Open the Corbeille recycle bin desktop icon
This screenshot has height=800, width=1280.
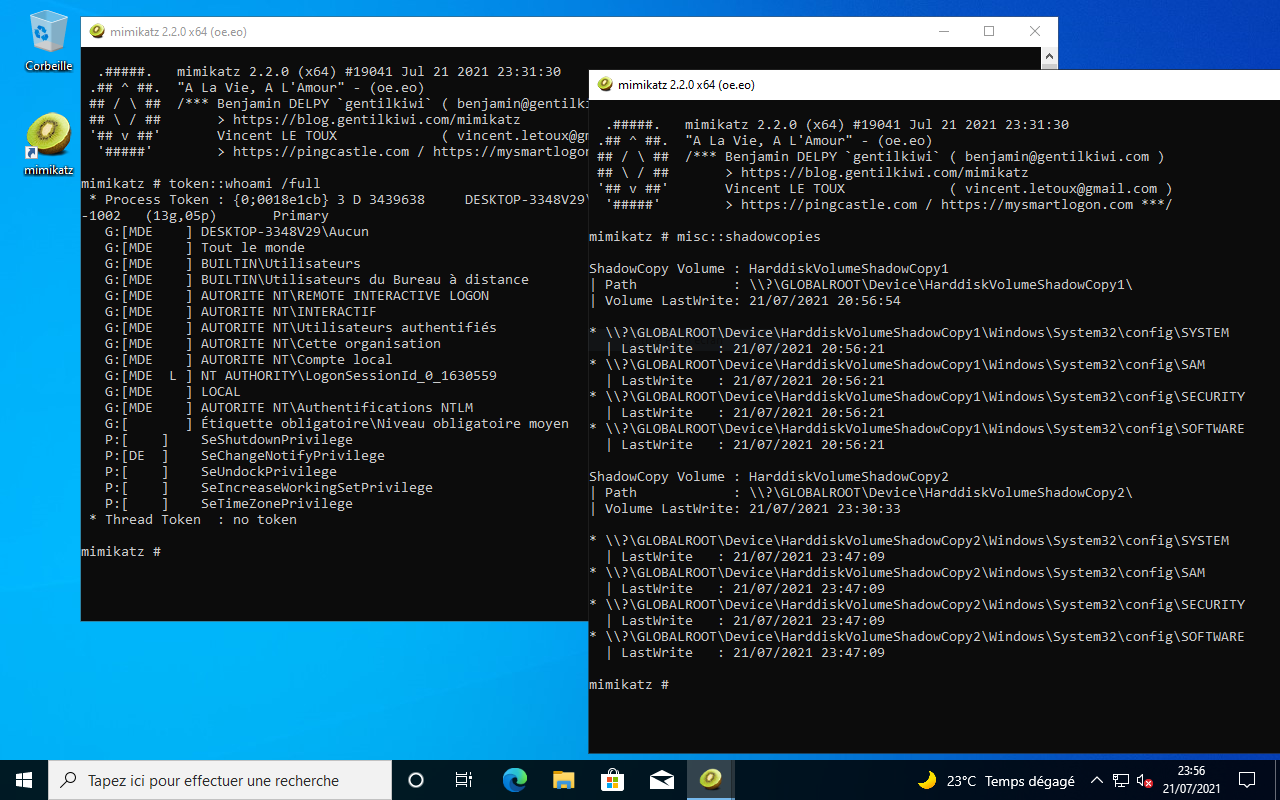click(48, 41)
